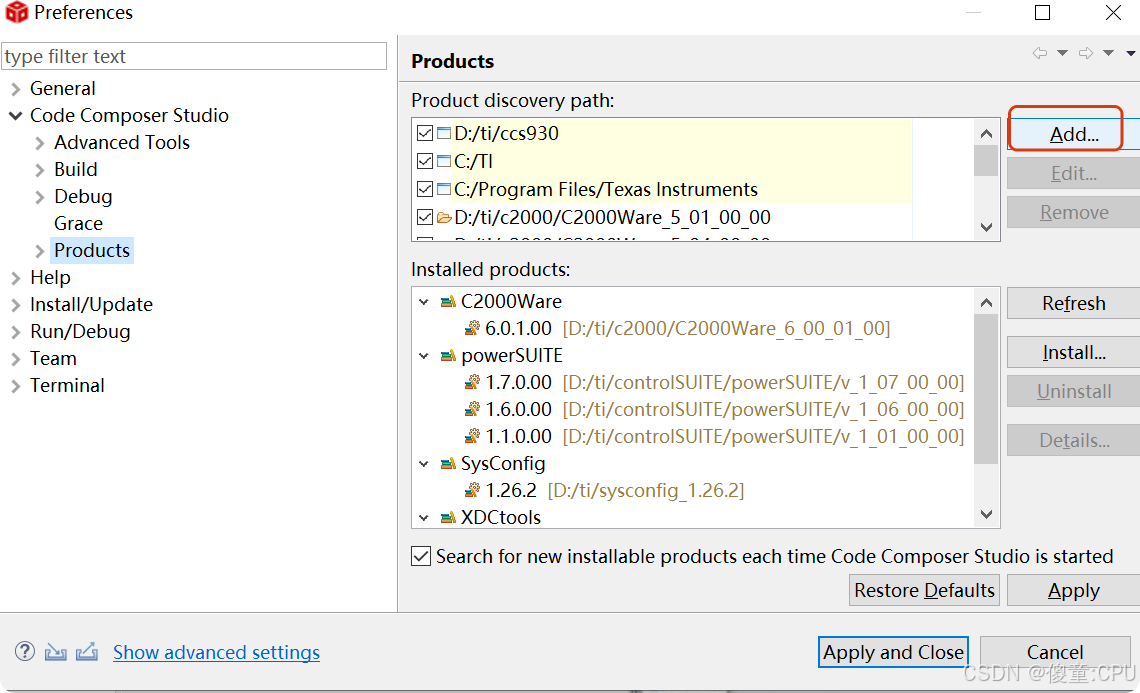Viewport: 1140px width, 693px height.
Task: Collapse the XDCtools installed products group
Action: (x=424, y=518)
